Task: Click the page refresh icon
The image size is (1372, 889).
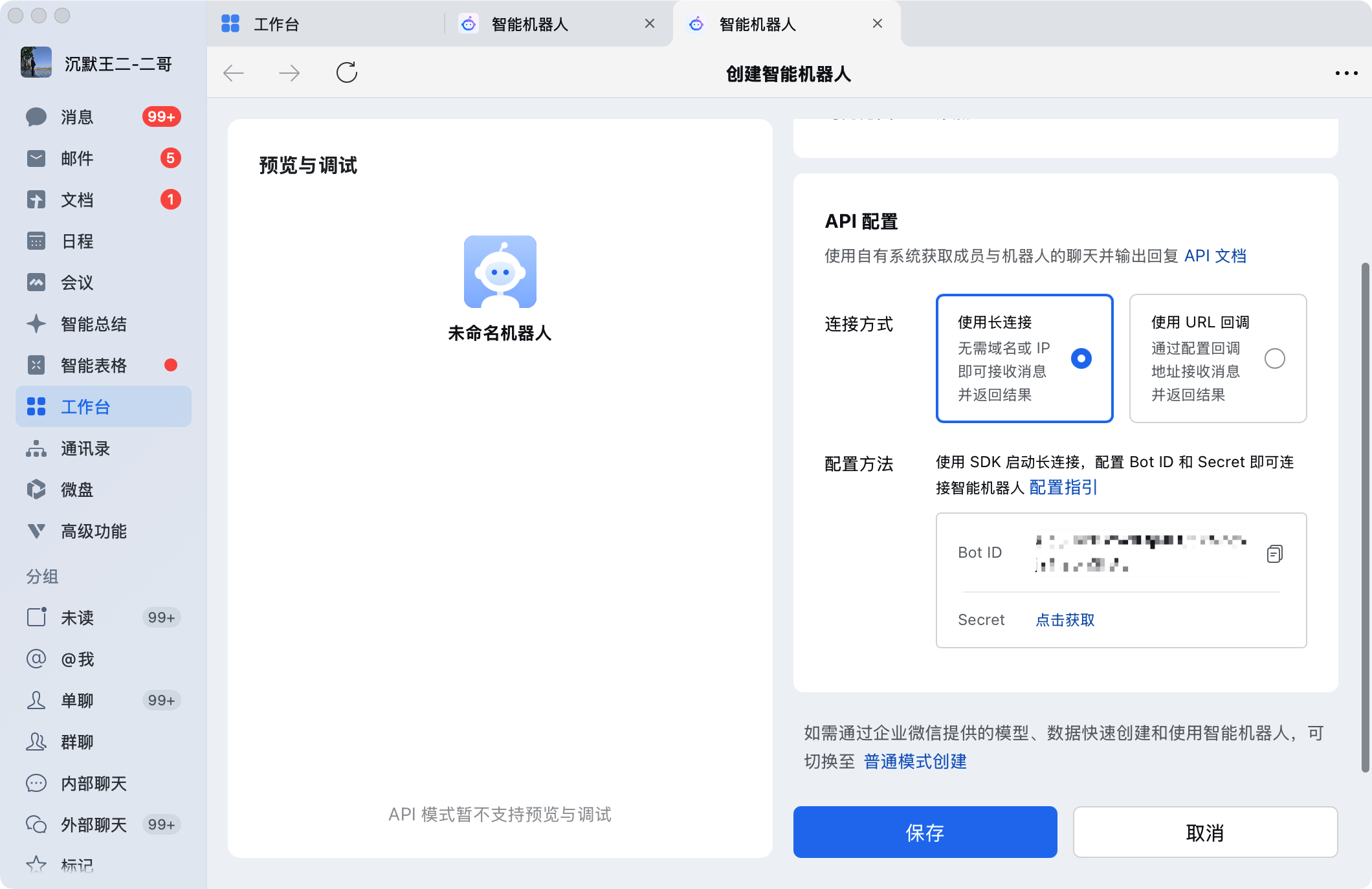Action: coord(347,72)
